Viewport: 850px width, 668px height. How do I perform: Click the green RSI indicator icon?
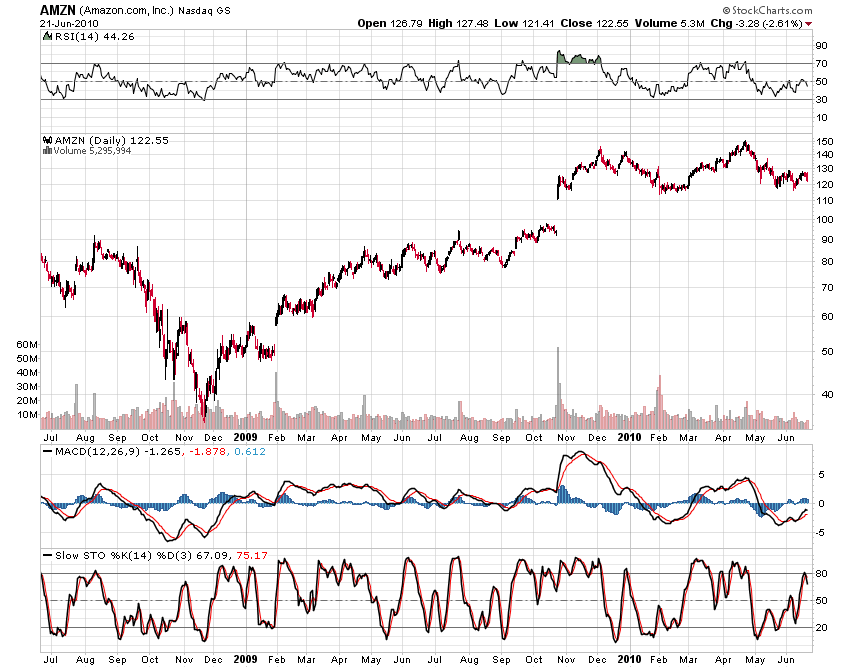[48, 36]
